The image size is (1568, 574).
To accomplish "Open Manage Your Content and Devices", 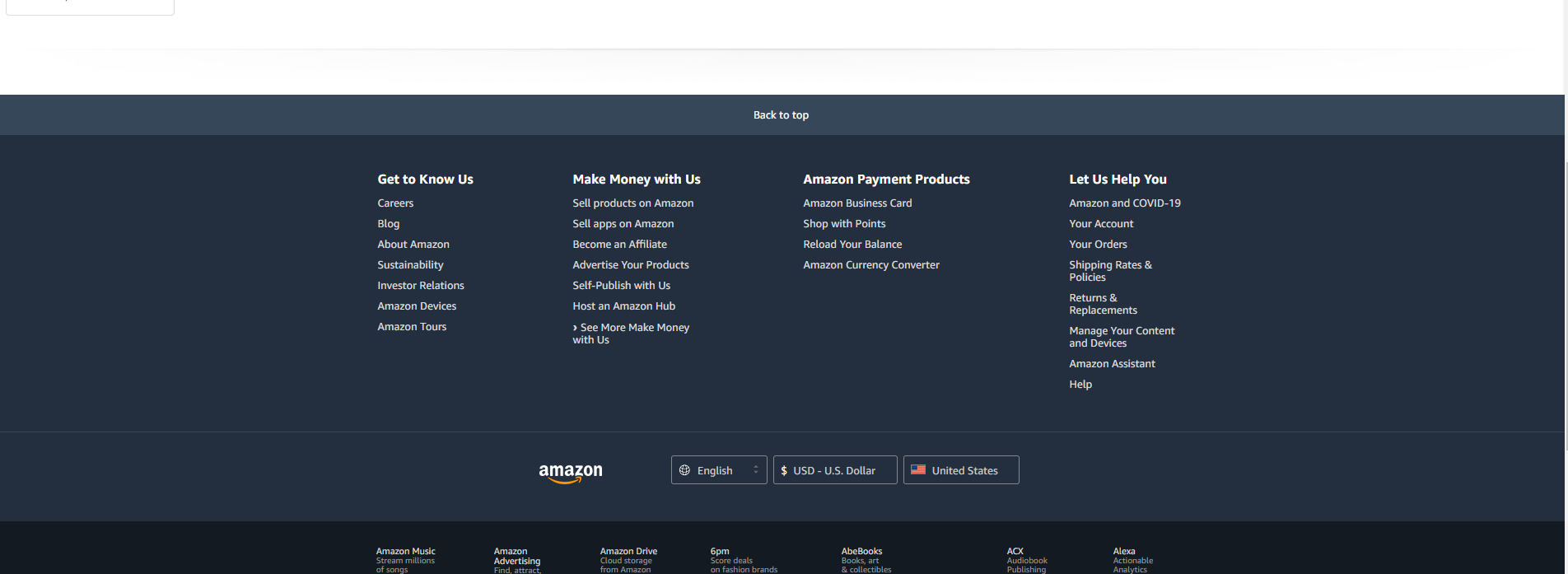I will [1122, 337].
